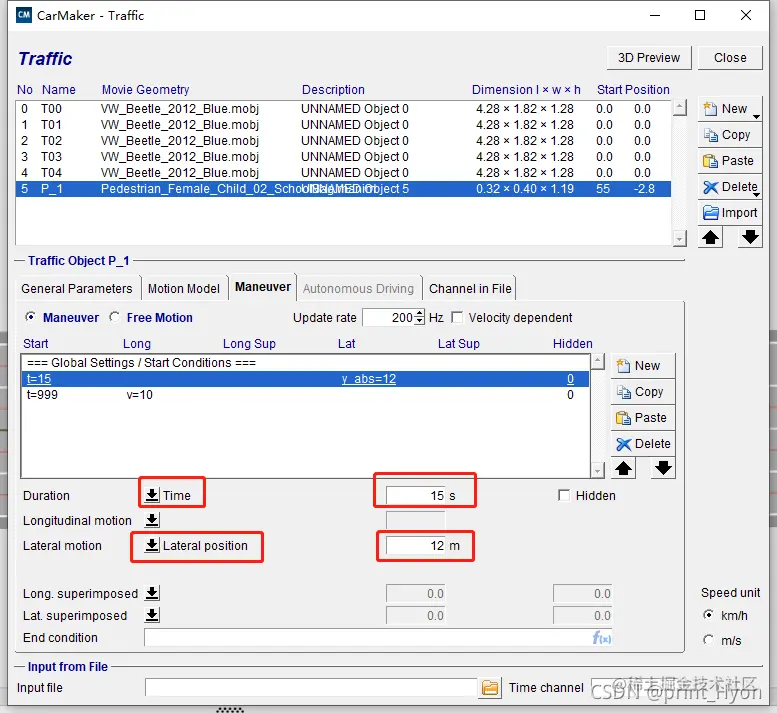The width and height of the screenshot is (777, 713).
Task: Increase the Update rate spinner value
Action: [x=420, y=314]
